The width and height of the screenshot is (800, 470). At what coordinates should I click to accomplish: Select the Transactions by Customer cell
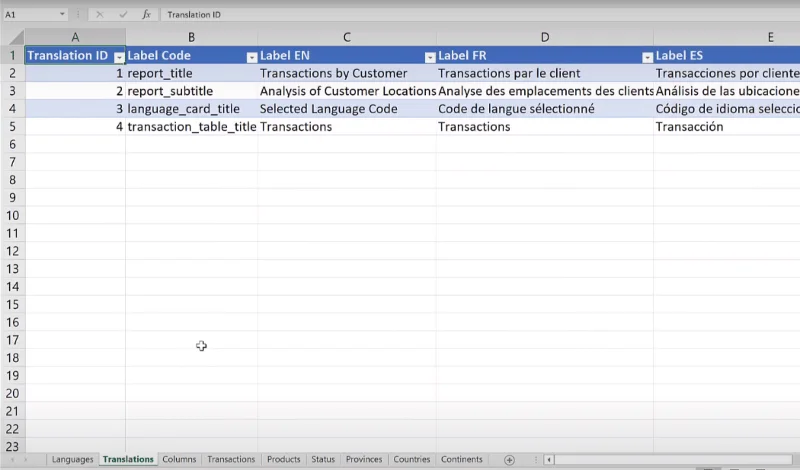coord(347,73)
